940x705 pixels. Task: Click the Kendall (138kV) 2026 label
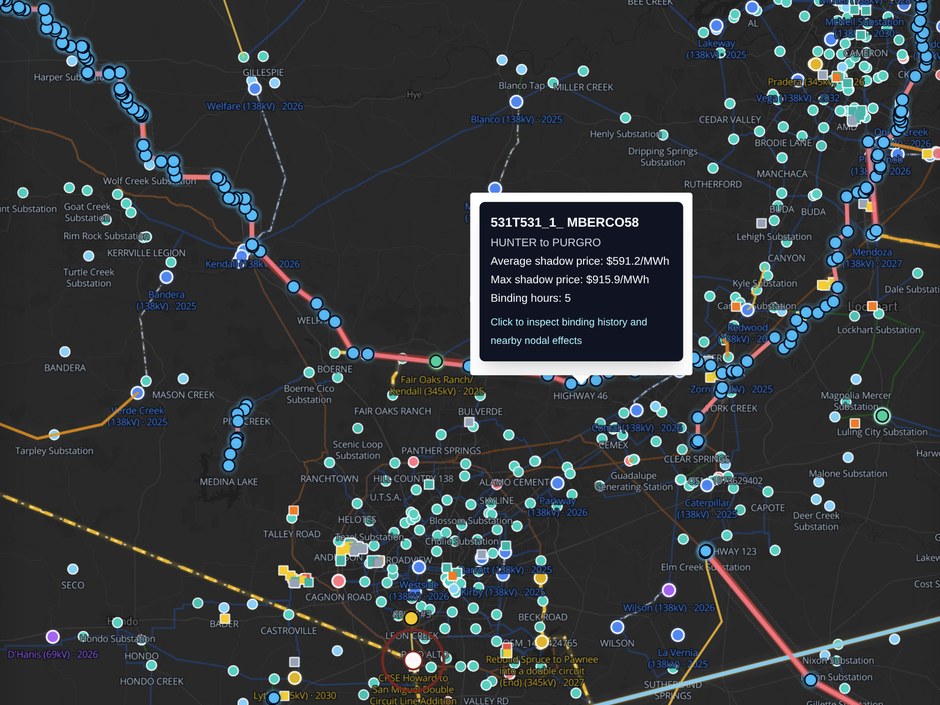[252, 264]
